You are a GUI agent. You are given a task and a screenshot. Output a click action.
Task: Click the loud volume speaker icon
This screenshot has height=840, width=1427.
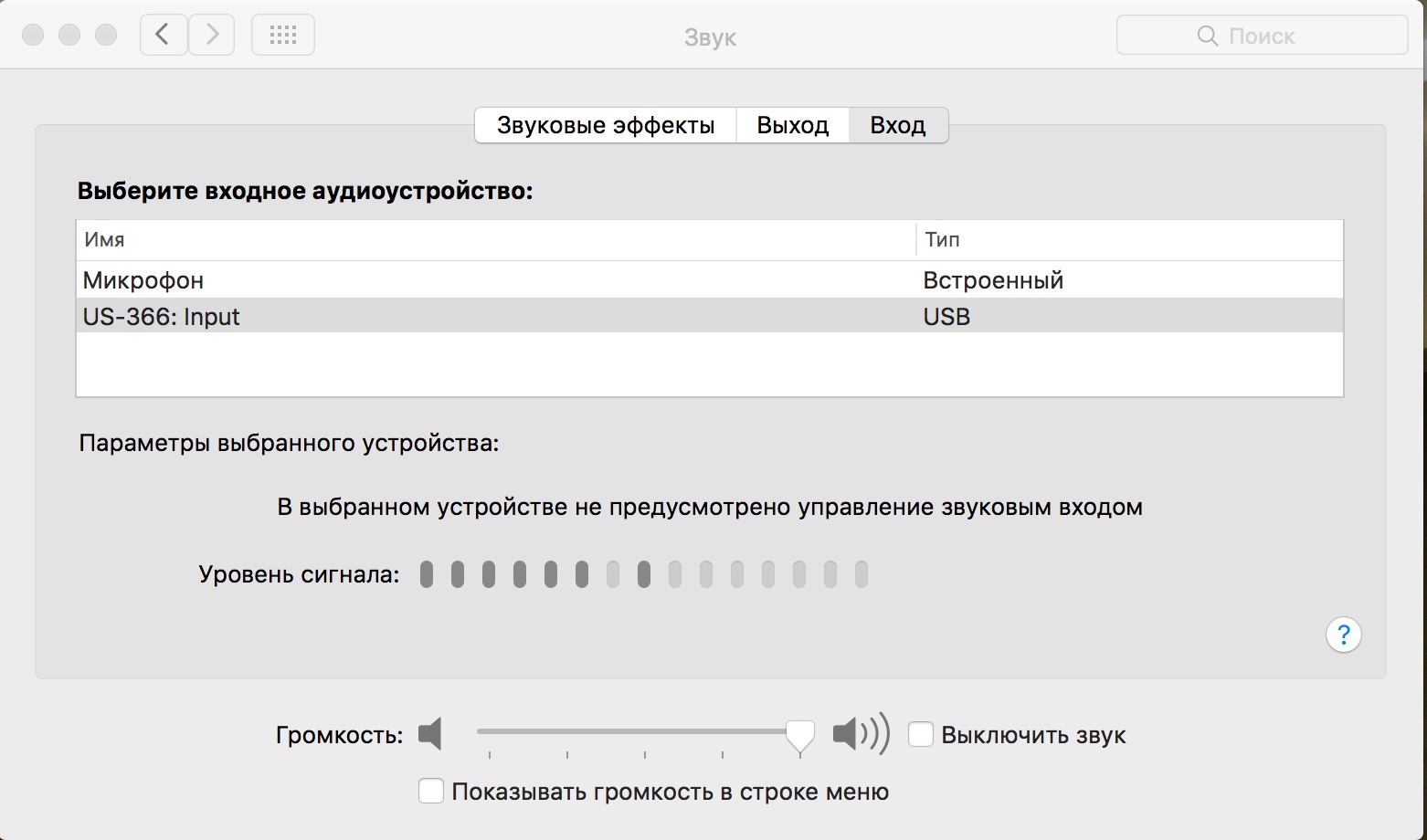tap(860, 734)
